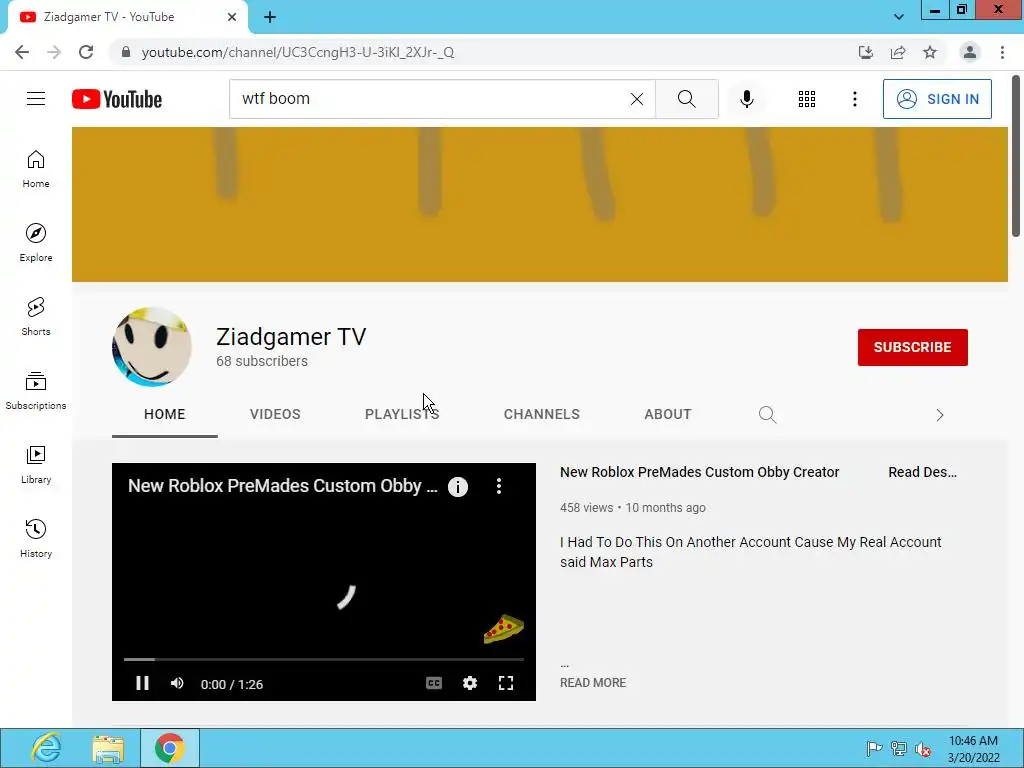Share this page from the address bar
Screen dimensions: 1024x768
898,52
